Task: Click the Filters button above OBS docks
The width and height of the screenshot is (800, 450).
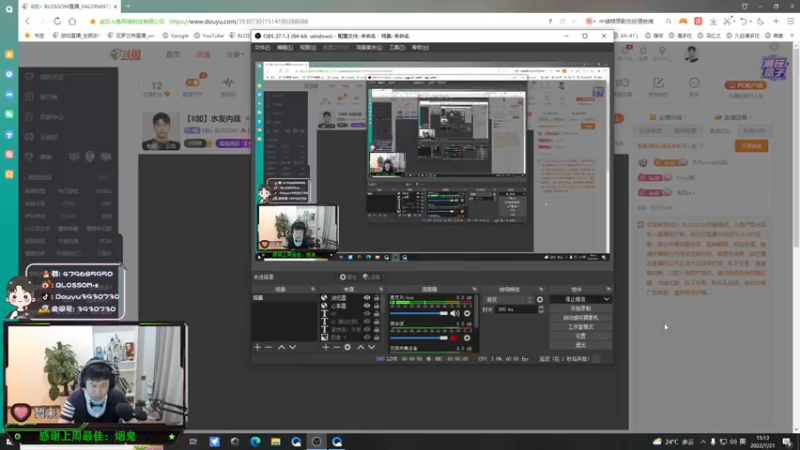Action: pyautogui.click(x=372, y=277)
